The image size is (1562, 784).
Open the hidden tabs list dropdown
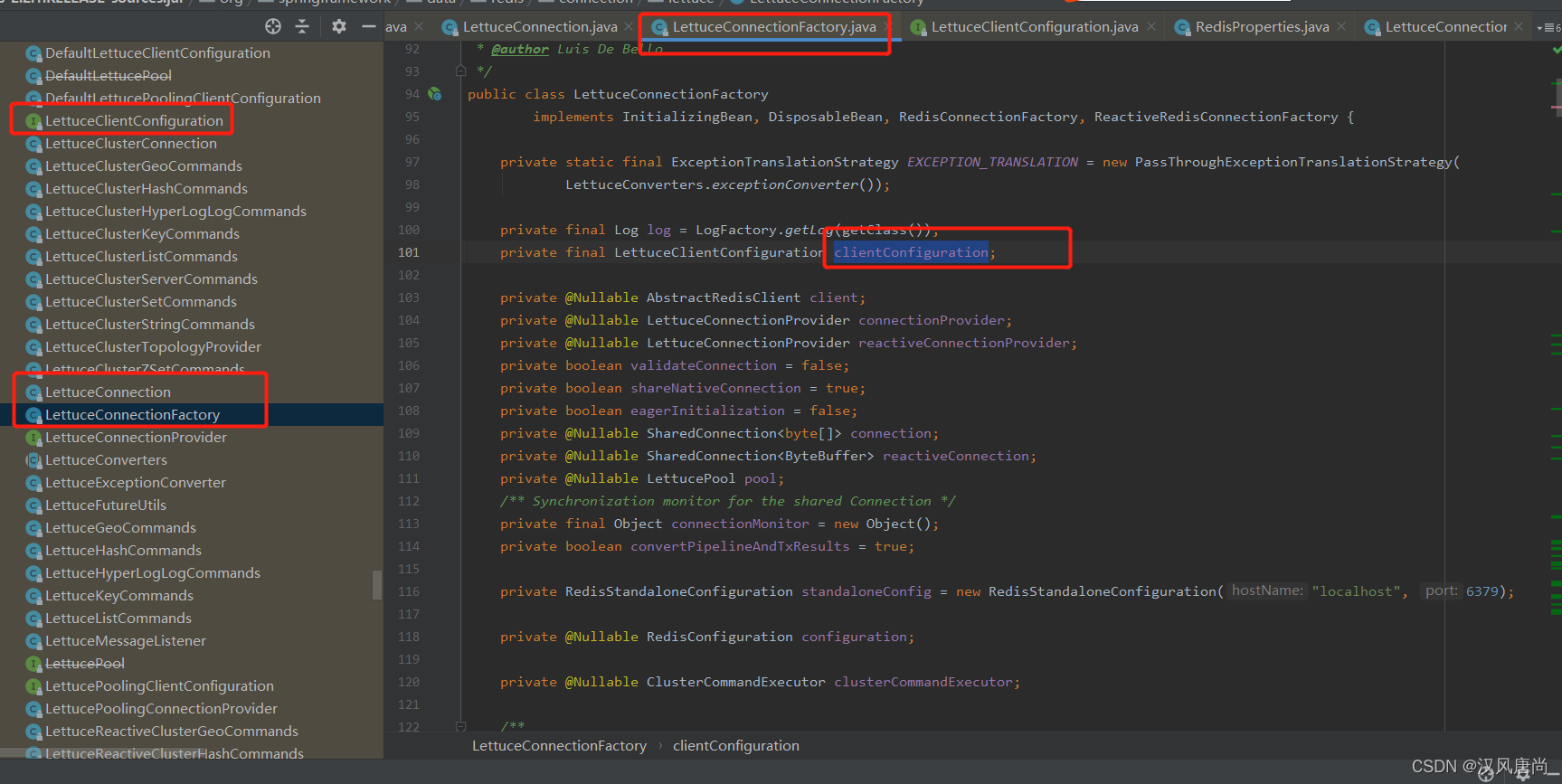click(x=1548, y=27)
